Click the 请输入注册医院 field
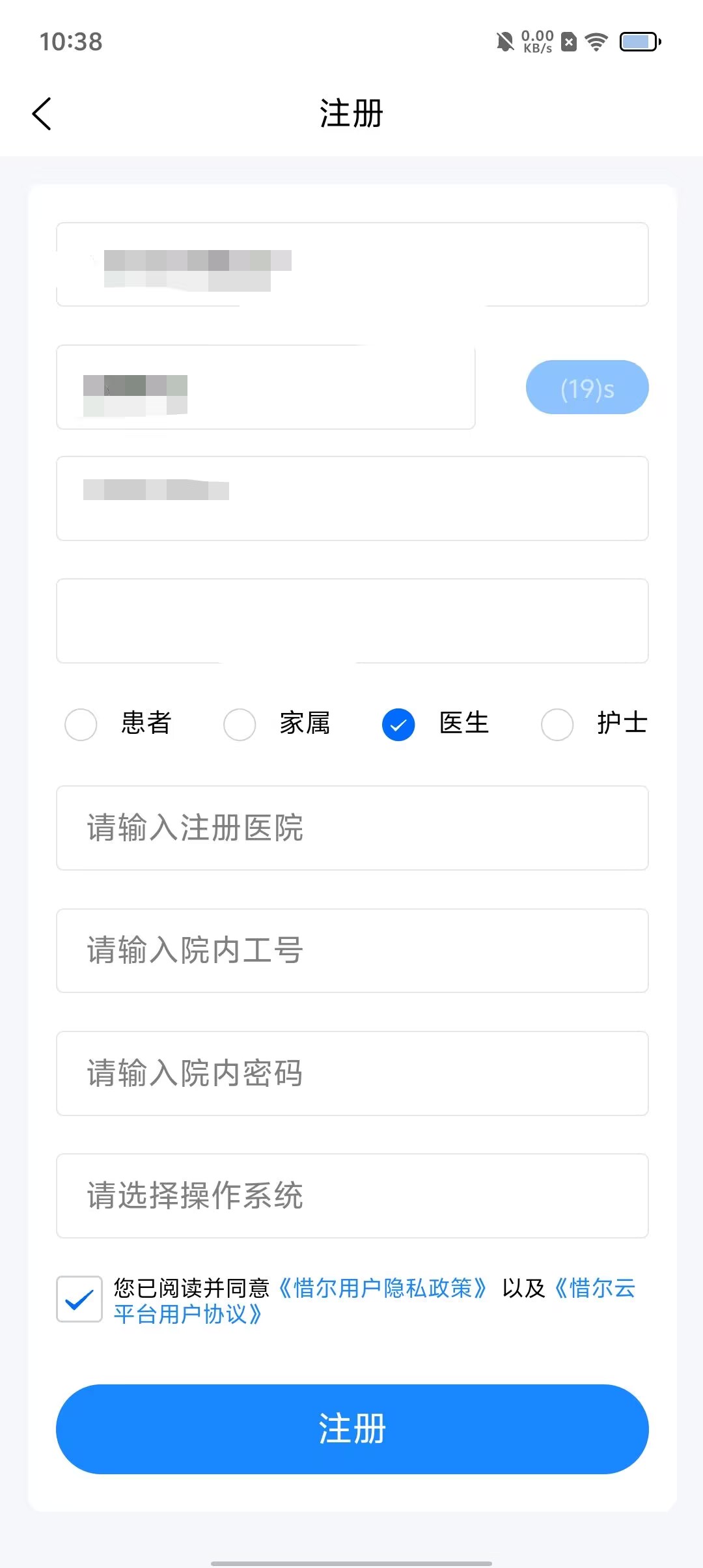The image size is (703, 1568). (352, 828)
